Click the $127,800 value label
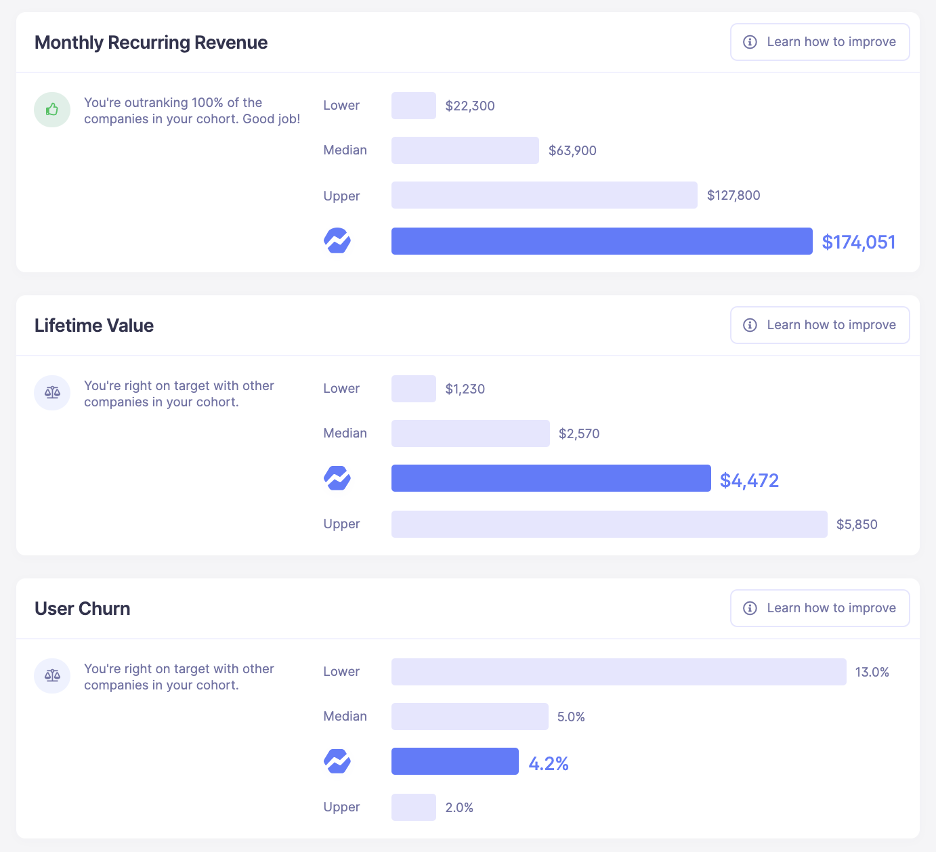Image resolution: width=936 pixels, height=852 pixels. 734,195
